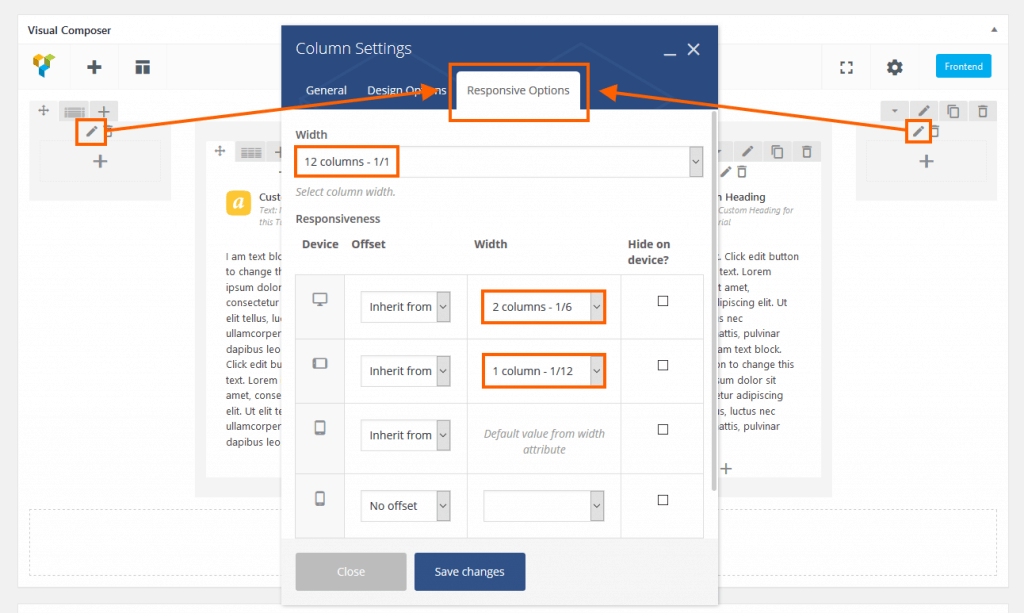
Task: Change the first row's column layout icon
Action: (x=74, y=112)
